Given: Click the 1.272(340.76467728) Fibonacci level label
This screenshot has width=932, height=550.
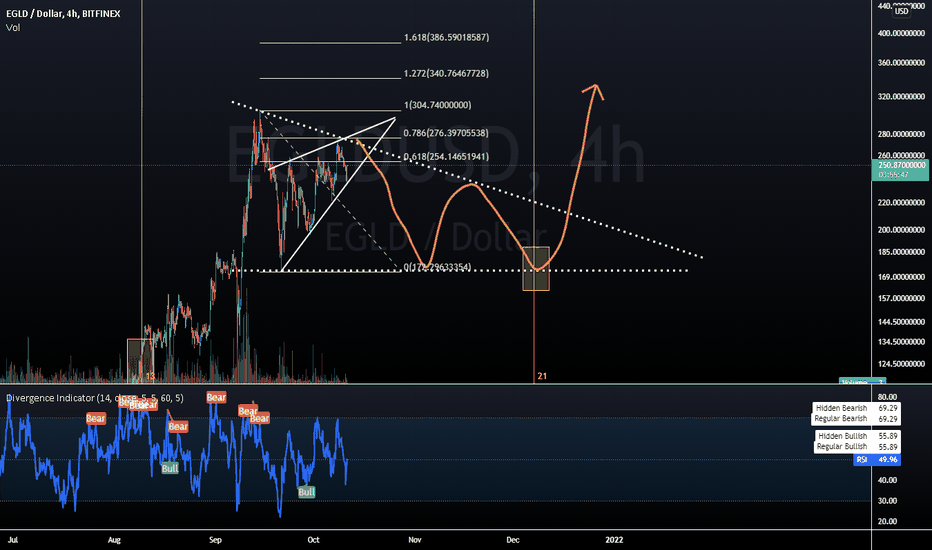Looking at the screenshot, I should [x=446, y=74].
